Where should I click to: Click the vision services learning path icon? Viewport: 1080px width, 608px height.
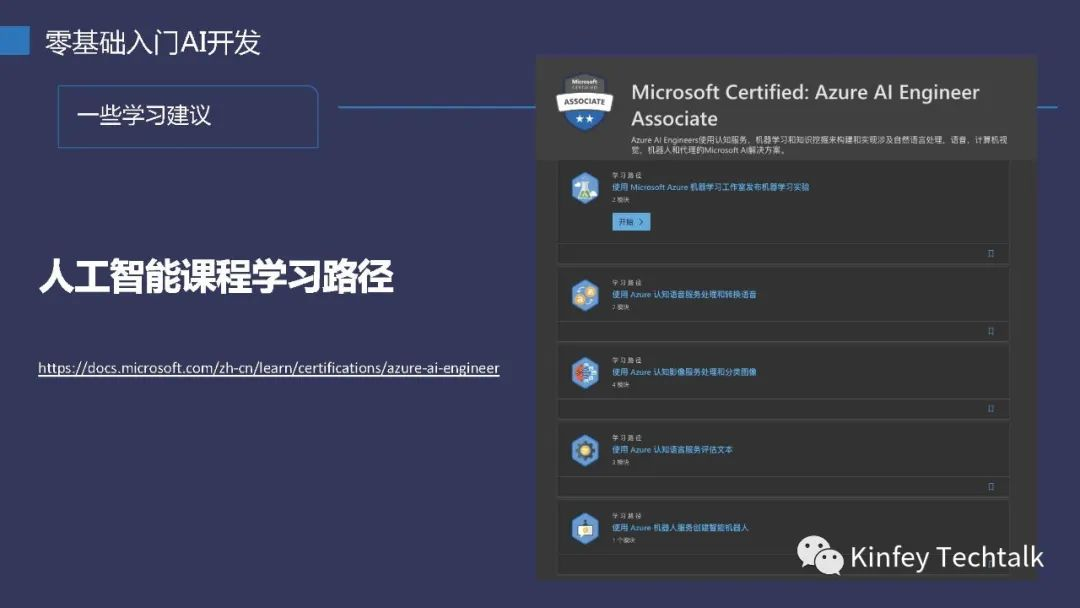(x=585, y=373)
